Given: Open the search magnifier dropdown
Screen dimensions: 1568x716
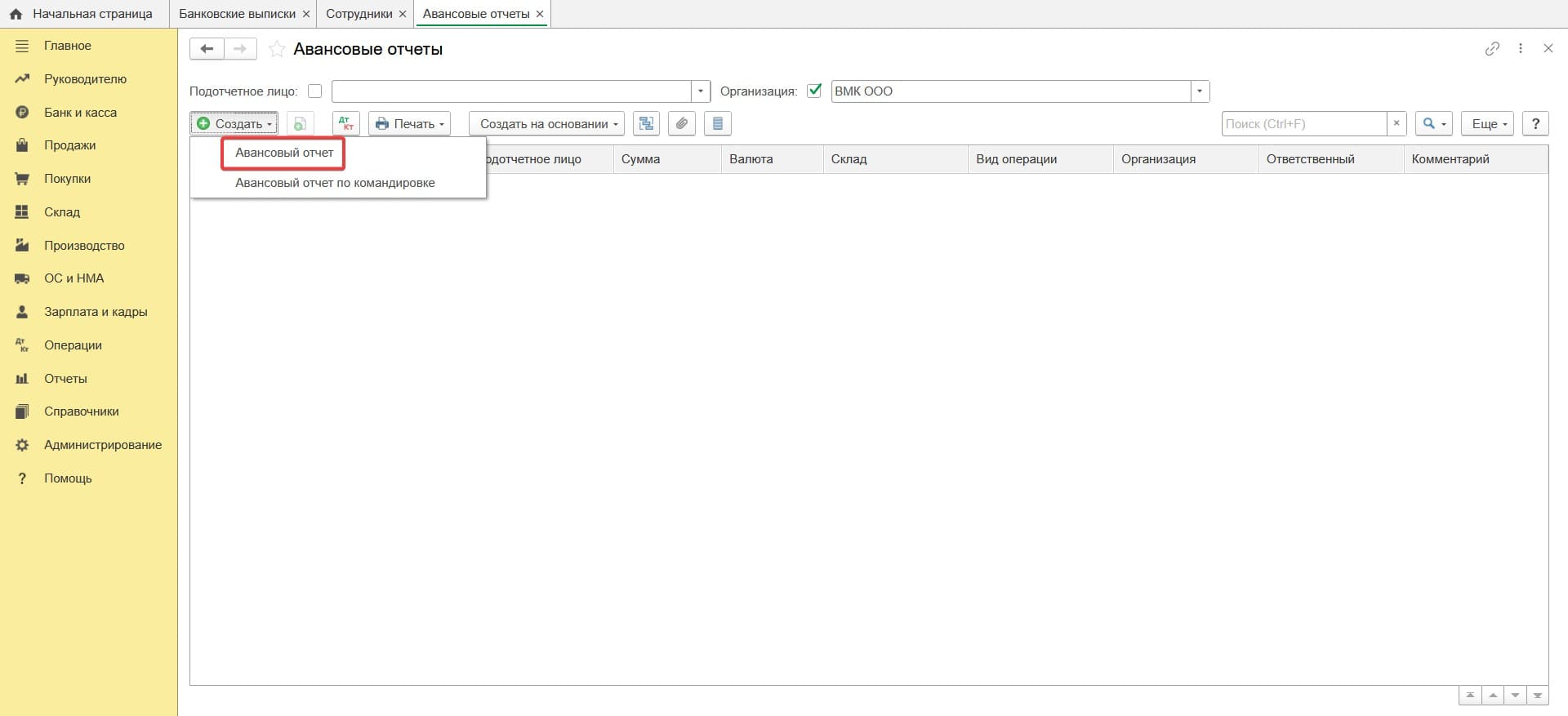Looking at the screenshot, I should [x=1434, y=124].
